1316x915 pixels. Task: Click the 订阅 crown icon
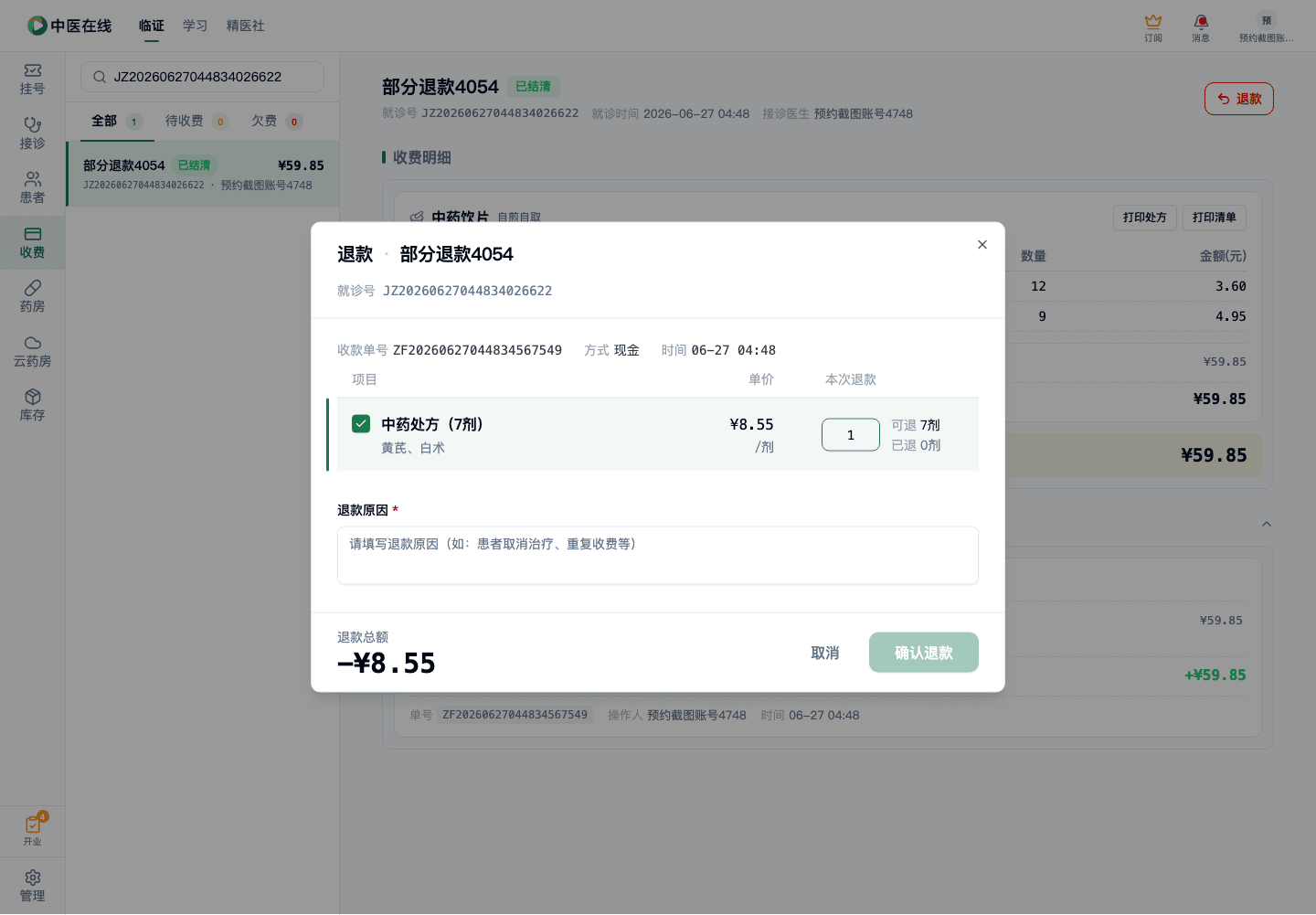coord(1153,21)
